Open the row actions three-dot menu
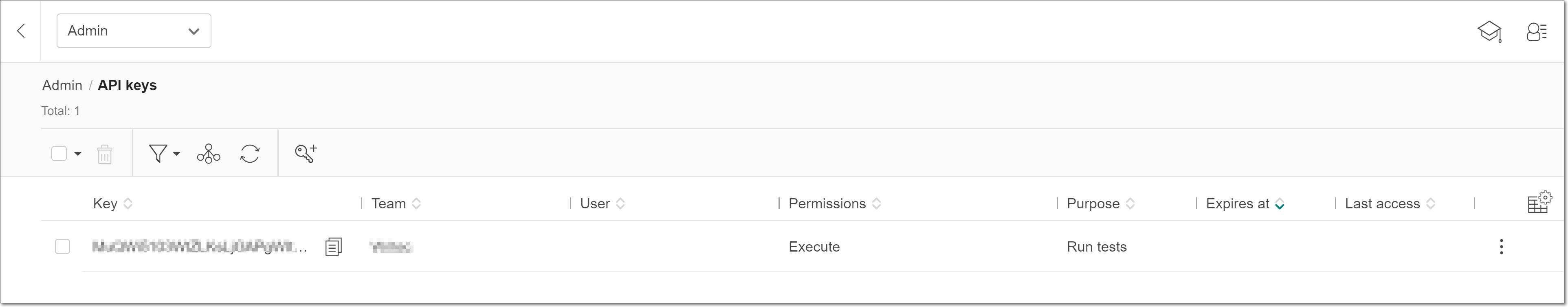Viewport: 1568px width, 307px height. click(1501, 247)
